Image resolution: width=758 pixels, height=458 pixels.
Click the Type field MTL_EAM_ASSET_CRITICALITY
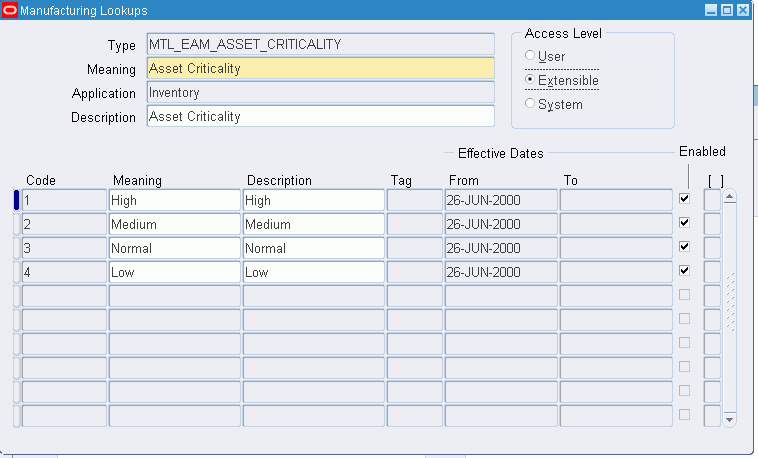click(321, 44)
